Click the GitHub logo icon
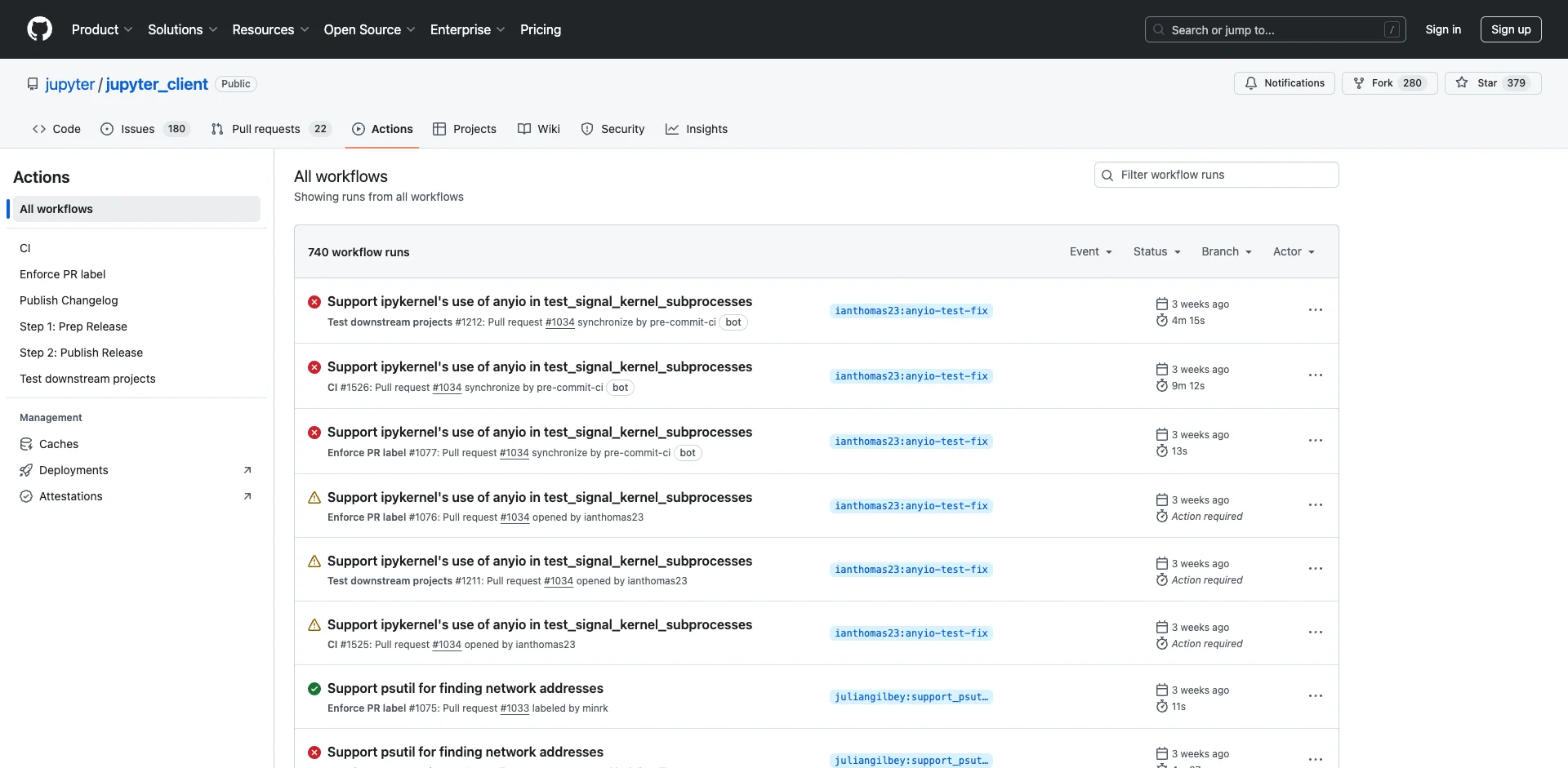 tap(39, 29)
